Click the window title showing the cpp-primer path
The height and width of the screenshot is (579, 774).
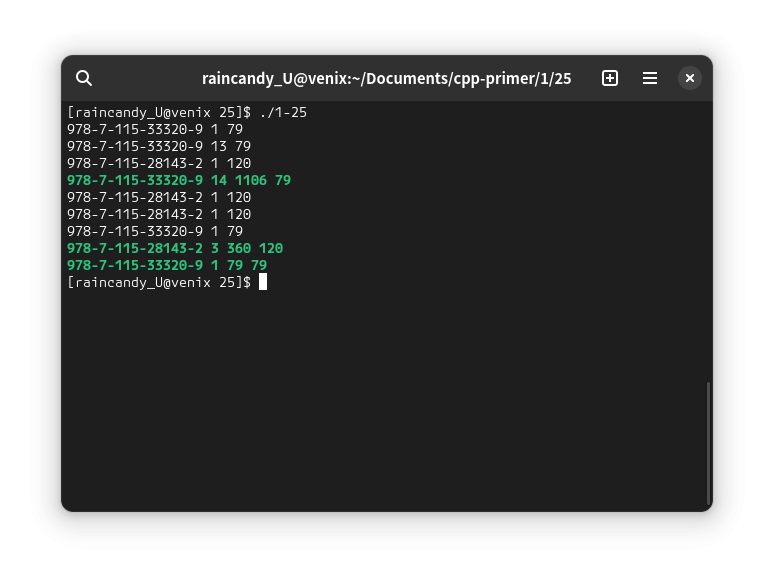click(386, 78)
